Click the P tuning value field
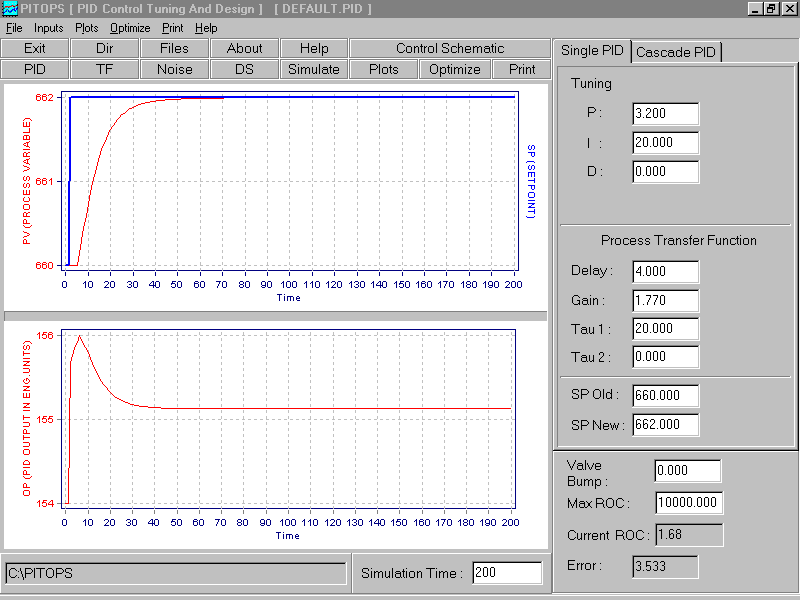 click(x=665, y=114)
